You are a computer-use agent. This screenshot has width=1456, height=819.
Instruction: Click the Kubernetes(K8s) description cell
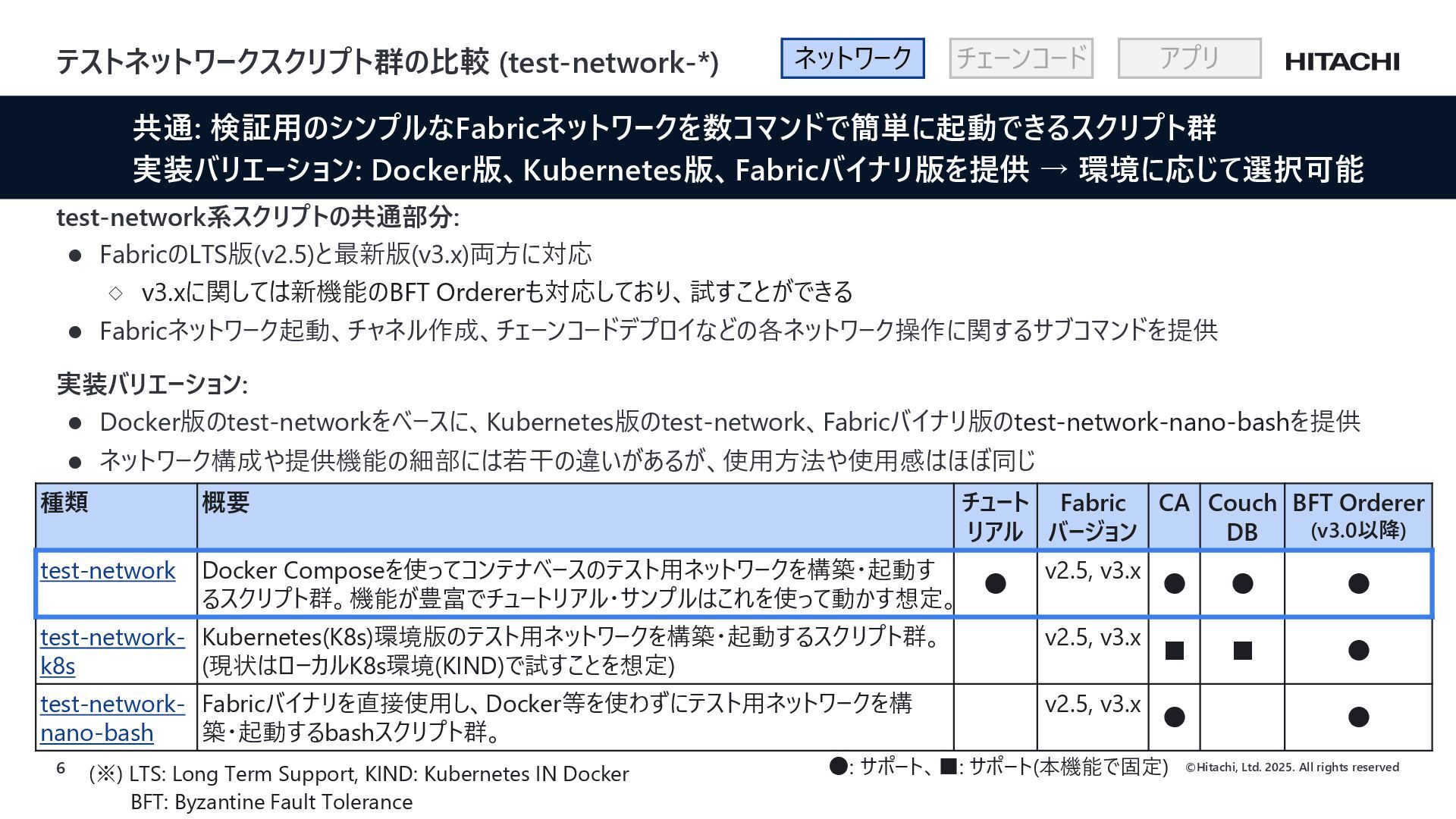(576, 651)
